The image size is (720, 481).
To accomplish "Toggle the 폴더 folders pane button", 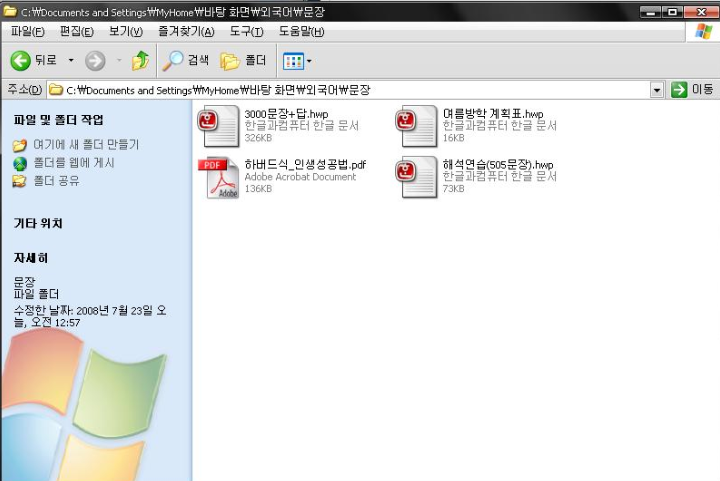I will tap(243, 61).
